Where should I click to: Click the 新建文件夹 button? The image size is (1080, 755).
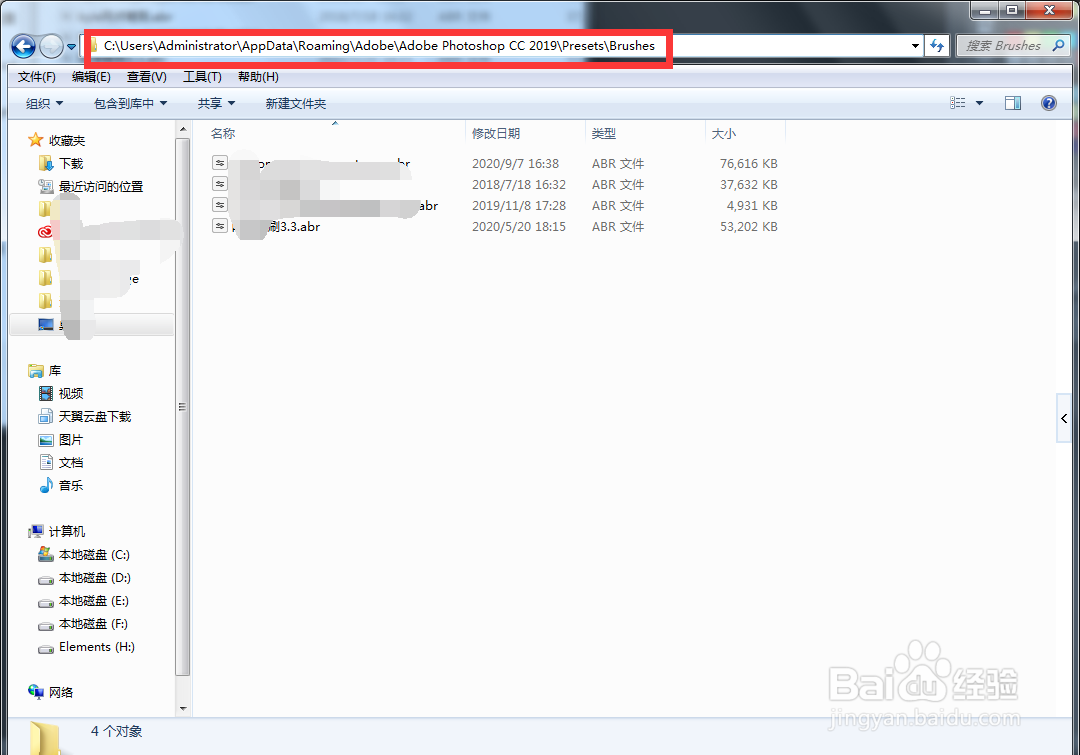(295, 103)
